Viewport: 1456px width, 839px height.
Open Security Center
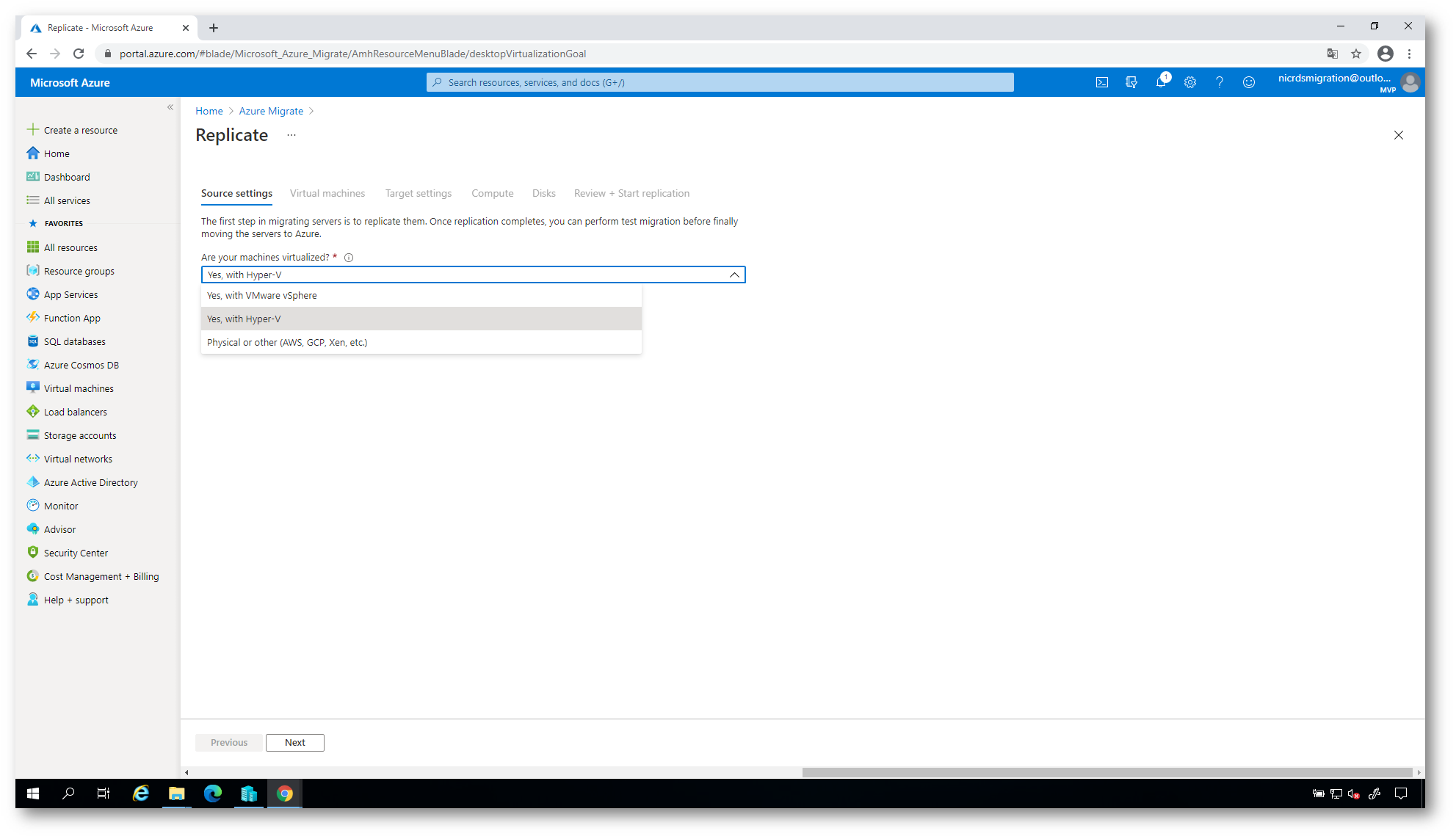(x=67, y=553)
